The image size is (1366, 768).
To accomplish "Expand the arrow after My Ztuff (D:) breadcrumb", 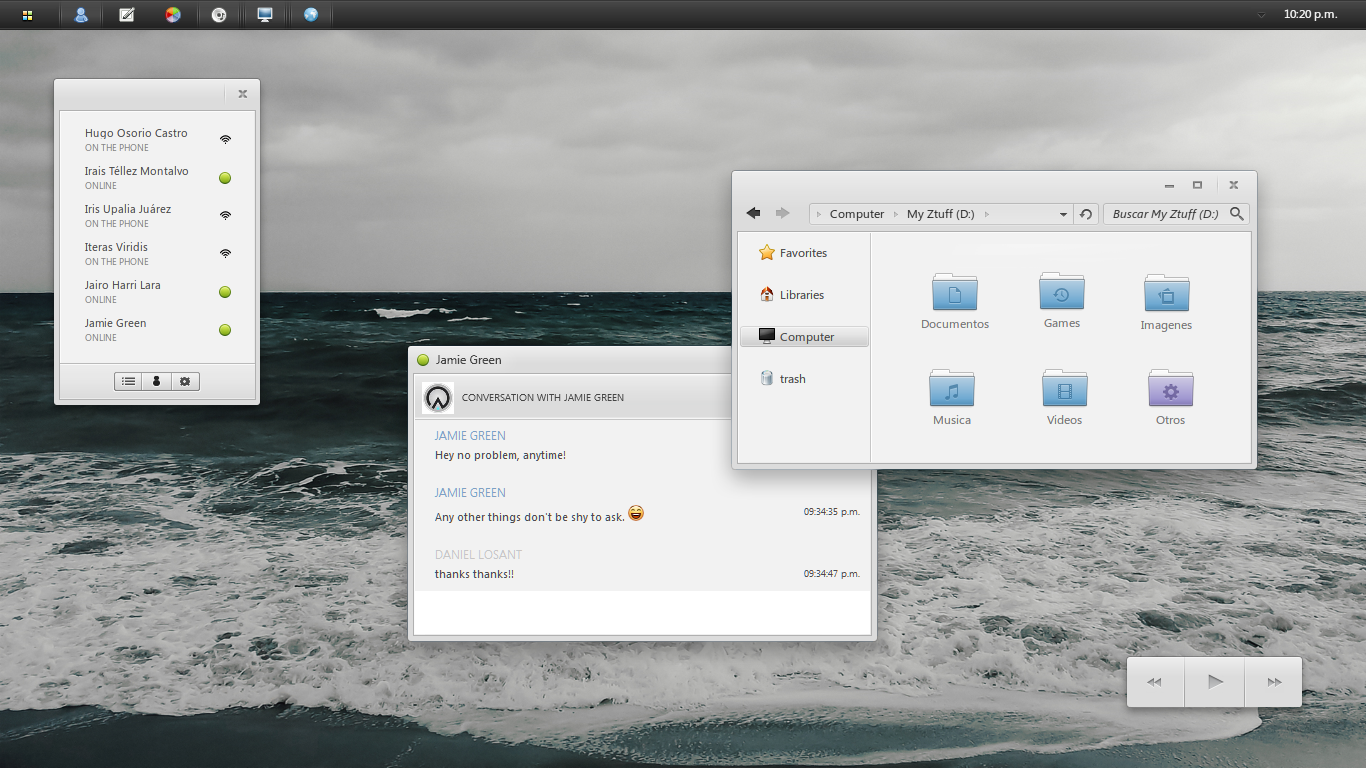I will pyautogui.click(x=986, y=214).
